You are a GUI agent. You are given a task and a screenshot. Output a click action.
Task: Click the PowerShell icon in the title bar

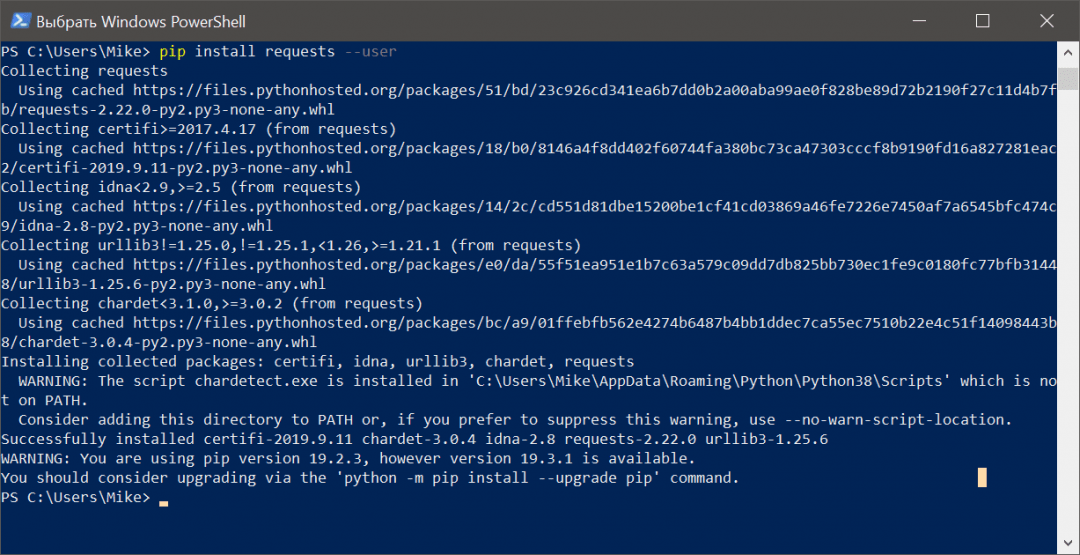pos(17,20)
